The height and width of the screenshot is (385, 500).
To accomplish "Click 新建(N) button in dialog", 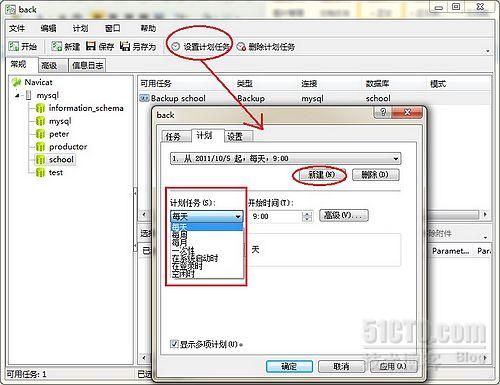I will pos(321,174).
